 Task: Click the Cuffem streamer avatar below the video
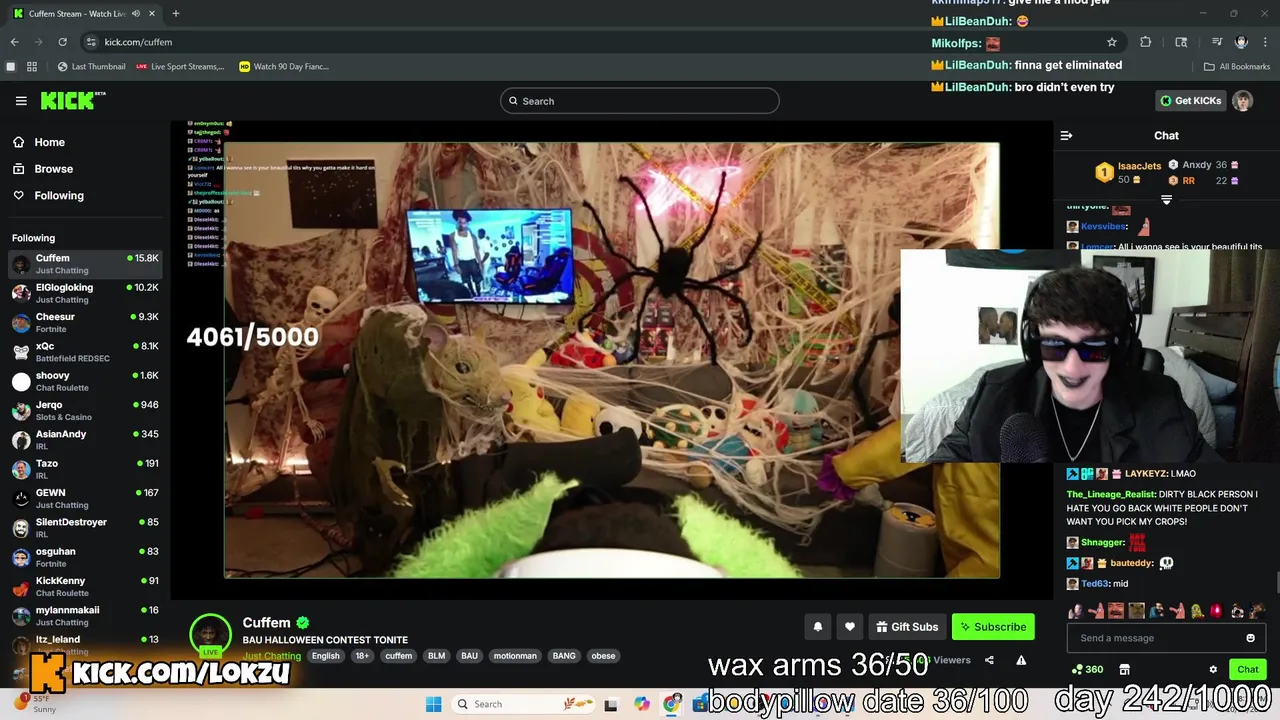210,634
